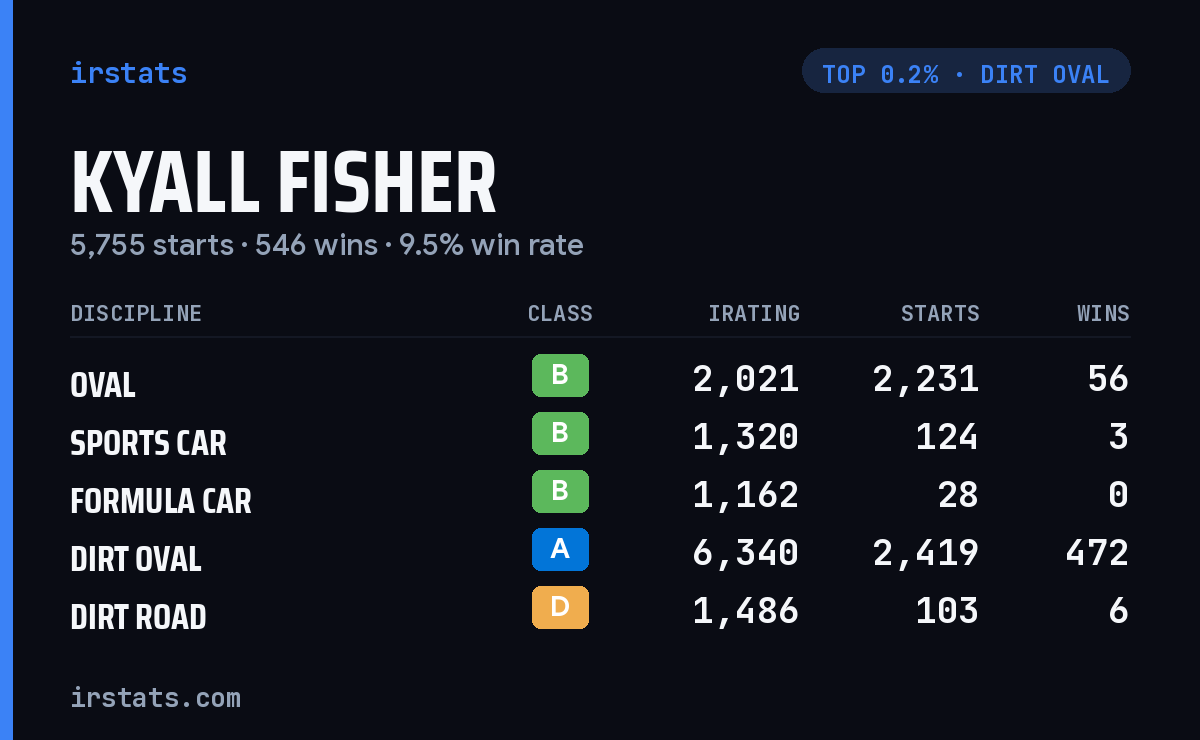
Task: Select the Dirt Oval discipline row
Action: pos(600,553)
